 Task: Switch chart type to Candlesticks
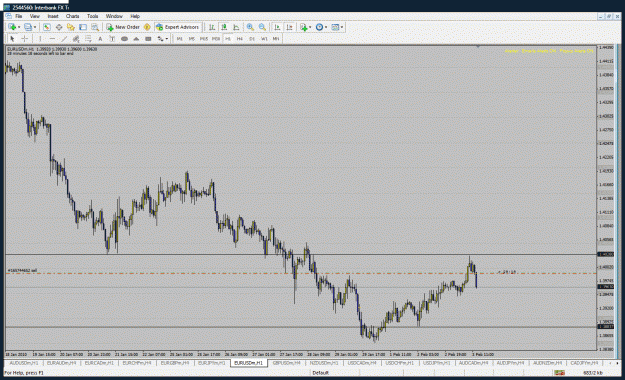(x=224, y=27)
